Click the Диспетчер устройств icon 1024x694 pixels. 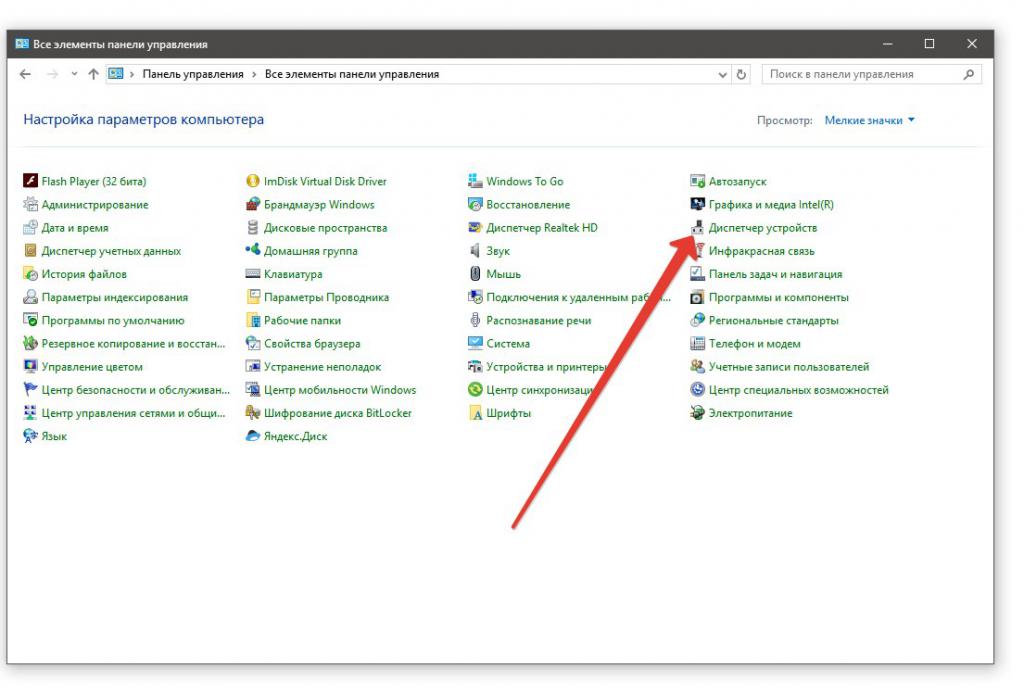point(697,227)
